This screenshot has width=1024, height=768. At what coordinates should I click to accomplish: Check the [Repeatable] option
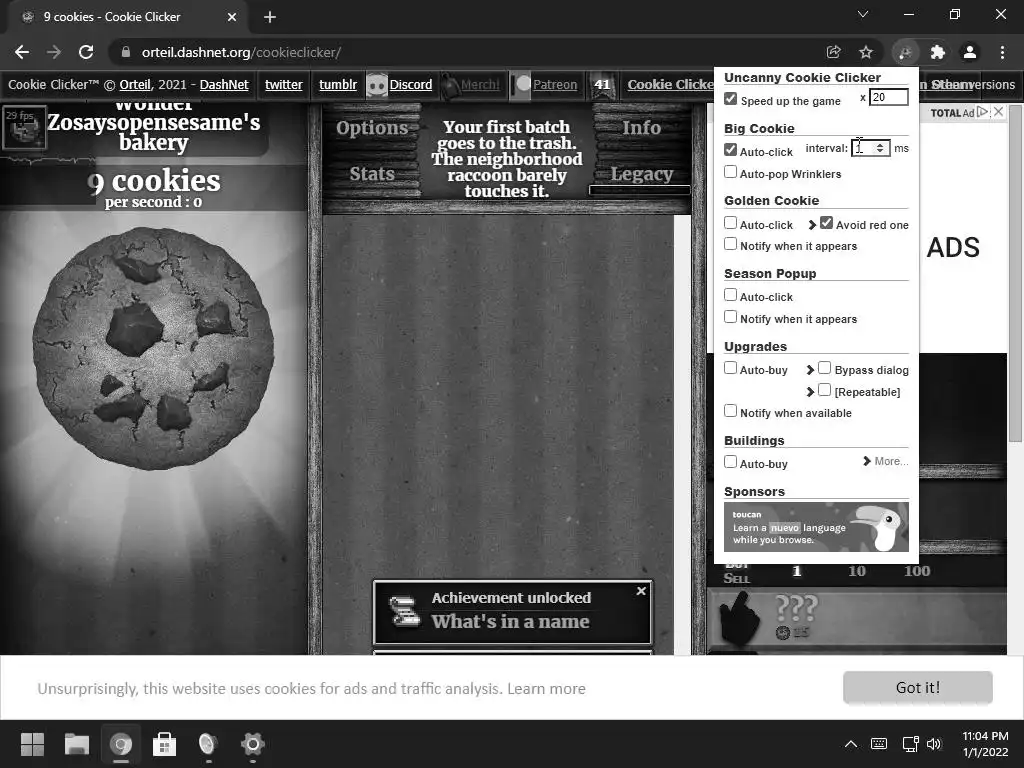(x=825, y=390)
